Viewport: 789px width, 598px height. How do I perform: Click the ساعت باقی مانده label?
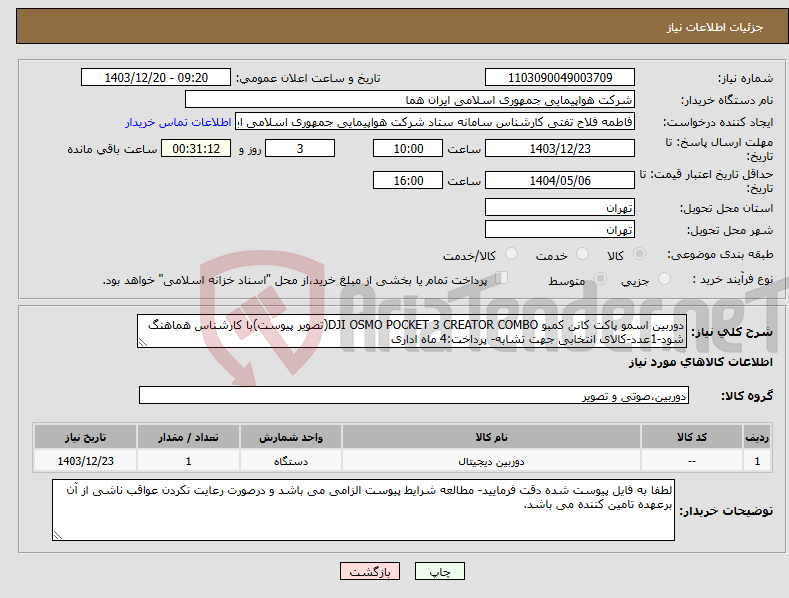(113, 150)
